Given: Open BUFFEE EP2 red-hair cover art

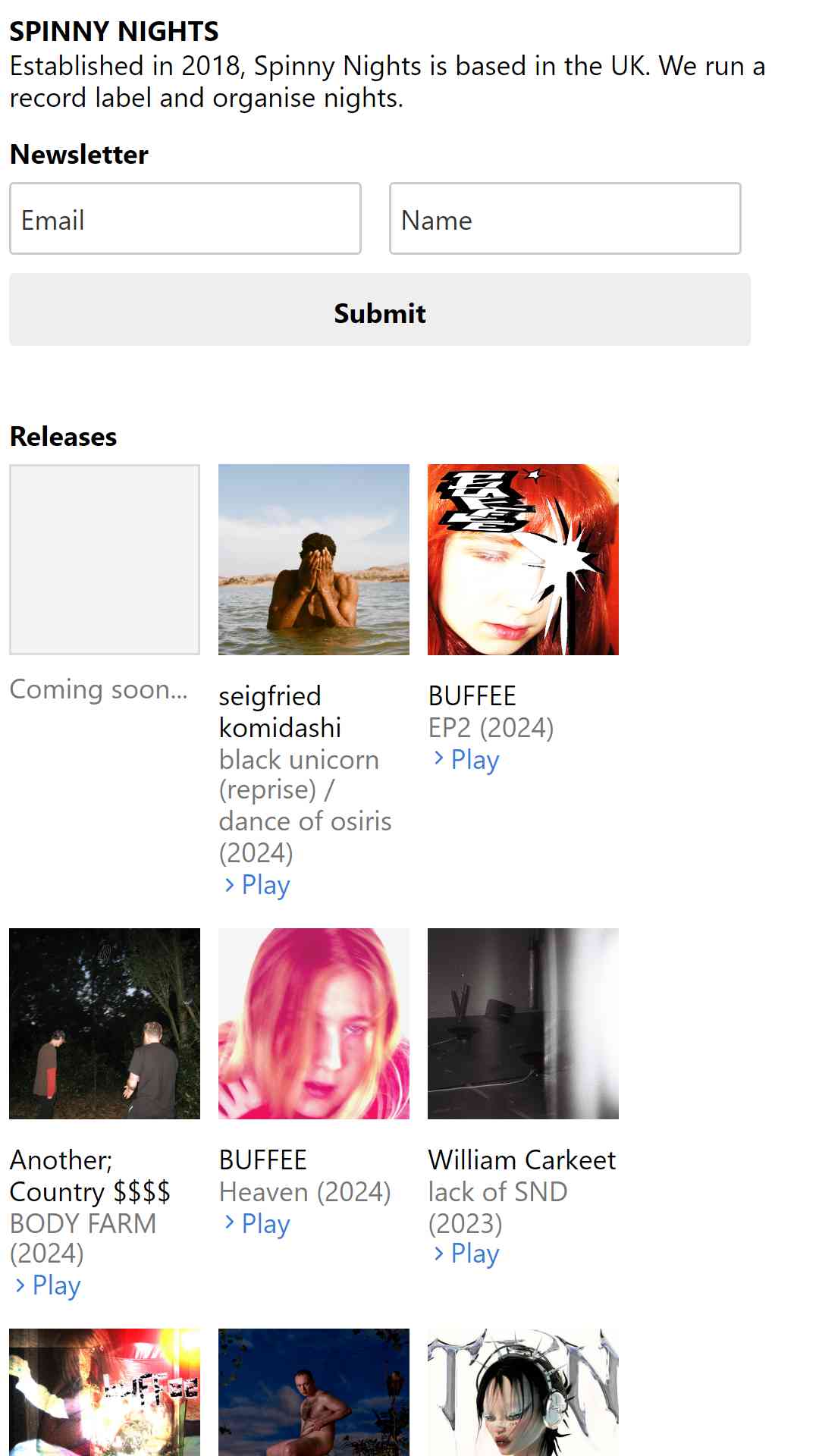Looking at the screenshot, I should click(x=523, y=560).
